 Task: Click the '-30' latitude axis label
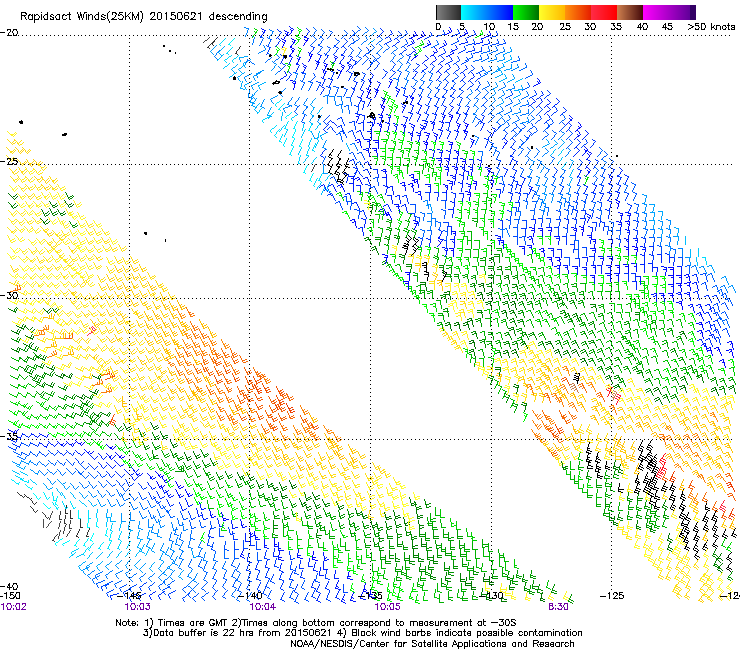coord(9,295)
